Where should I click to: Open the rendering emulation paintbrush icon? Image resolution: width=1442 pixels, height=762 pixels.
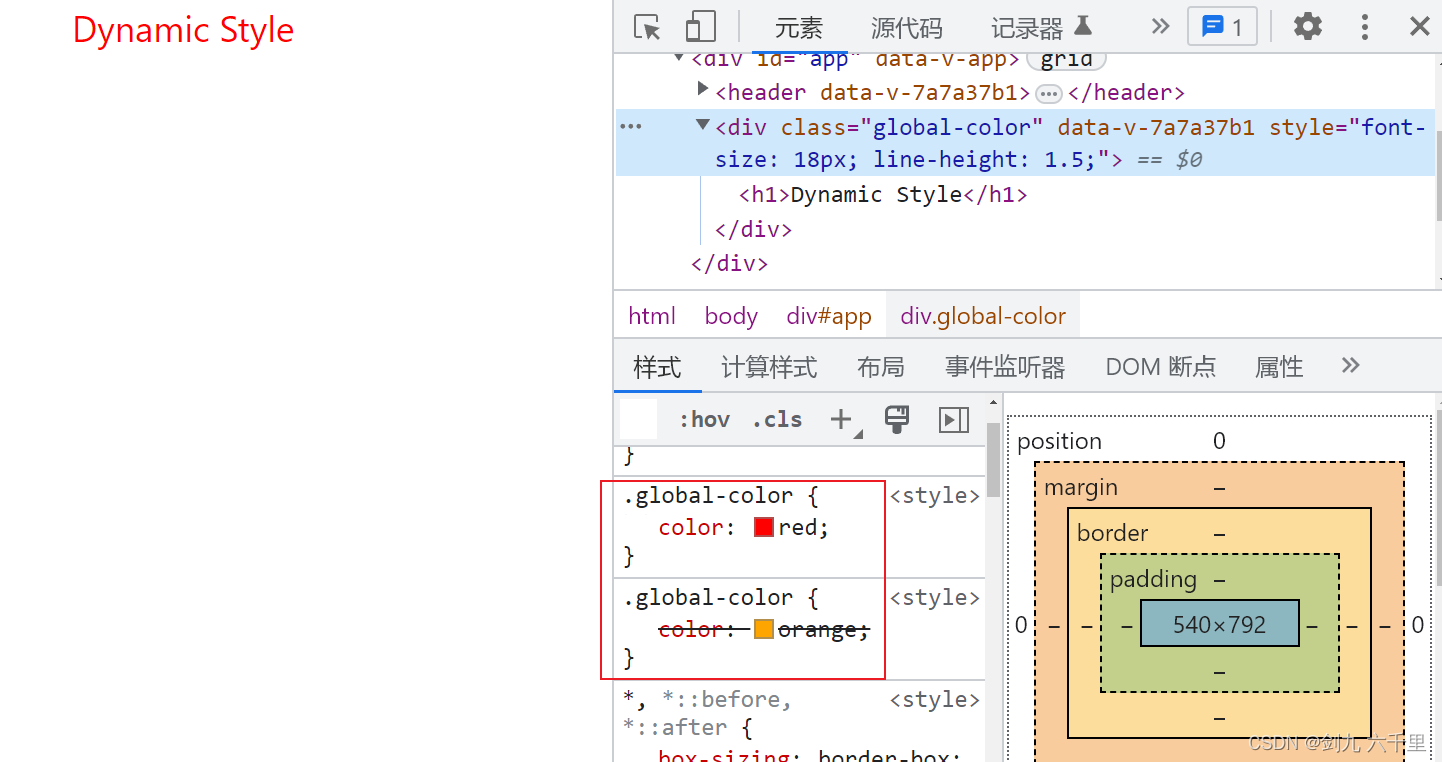tap(897, 420)
